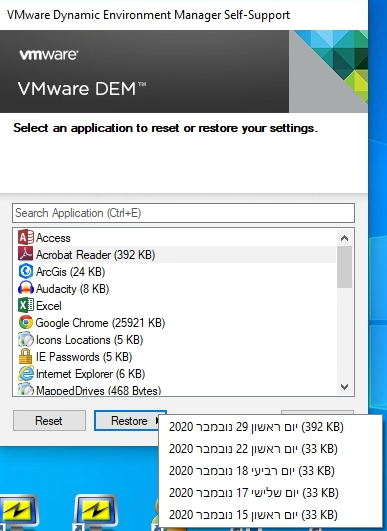Select Excel in the application list
Viewport: 387px width, 531px height.
click(176, 305)
